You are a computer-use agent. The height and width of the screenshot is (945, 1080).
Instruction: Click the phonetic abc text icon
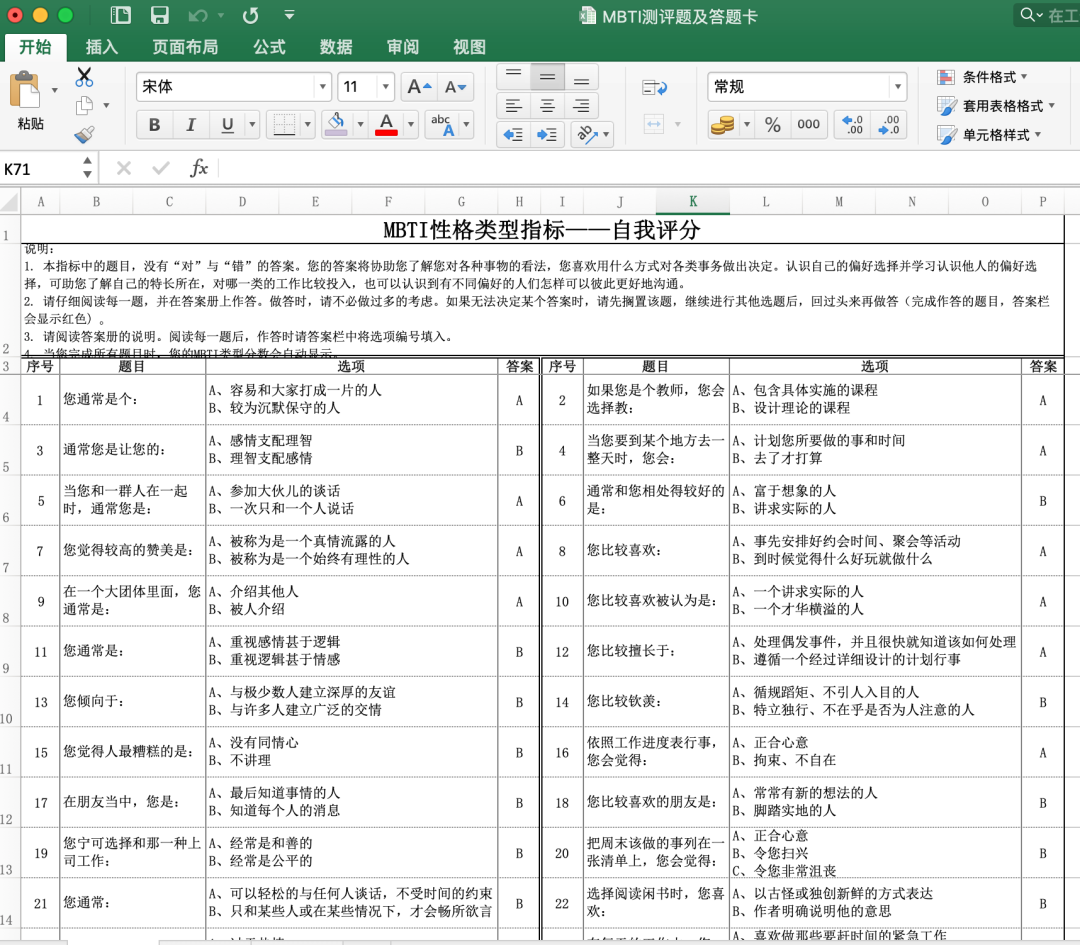[x=442, y=125]
